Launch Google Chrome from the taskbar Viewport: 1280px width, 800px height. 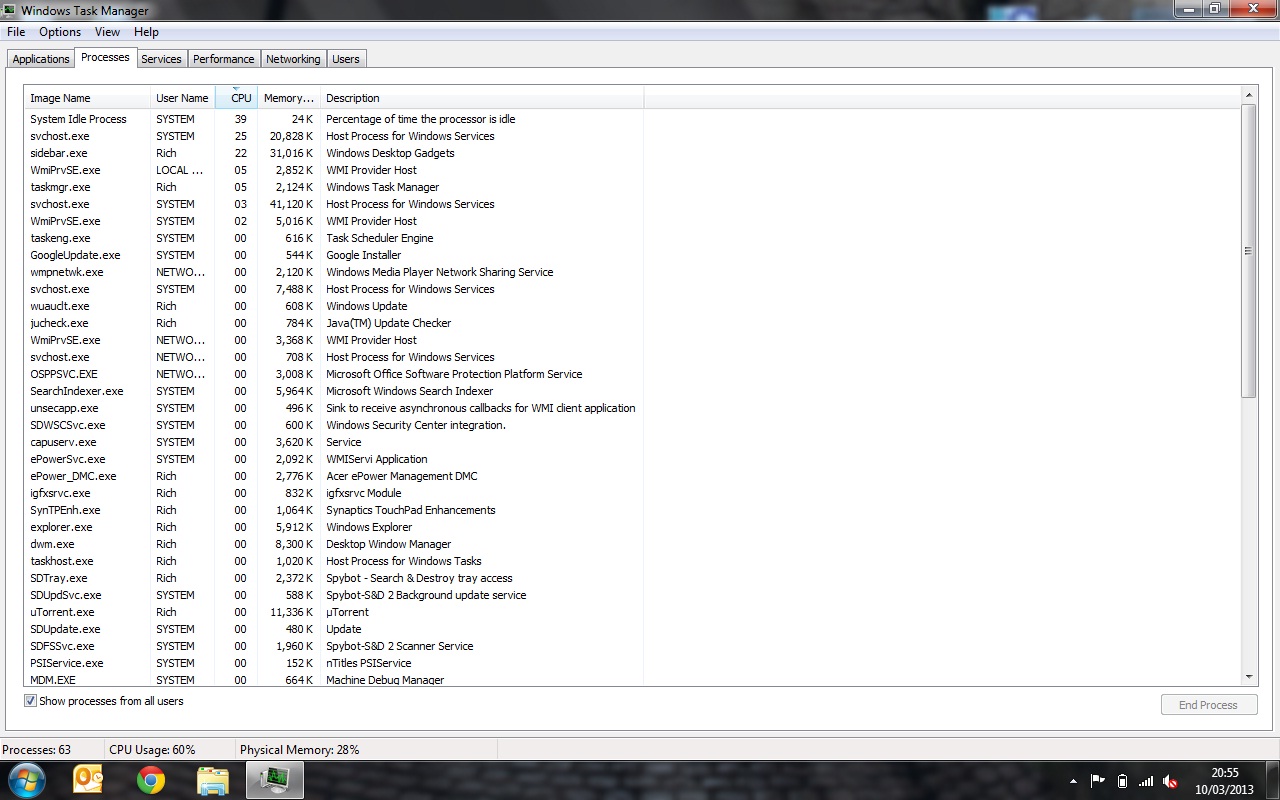151,780
